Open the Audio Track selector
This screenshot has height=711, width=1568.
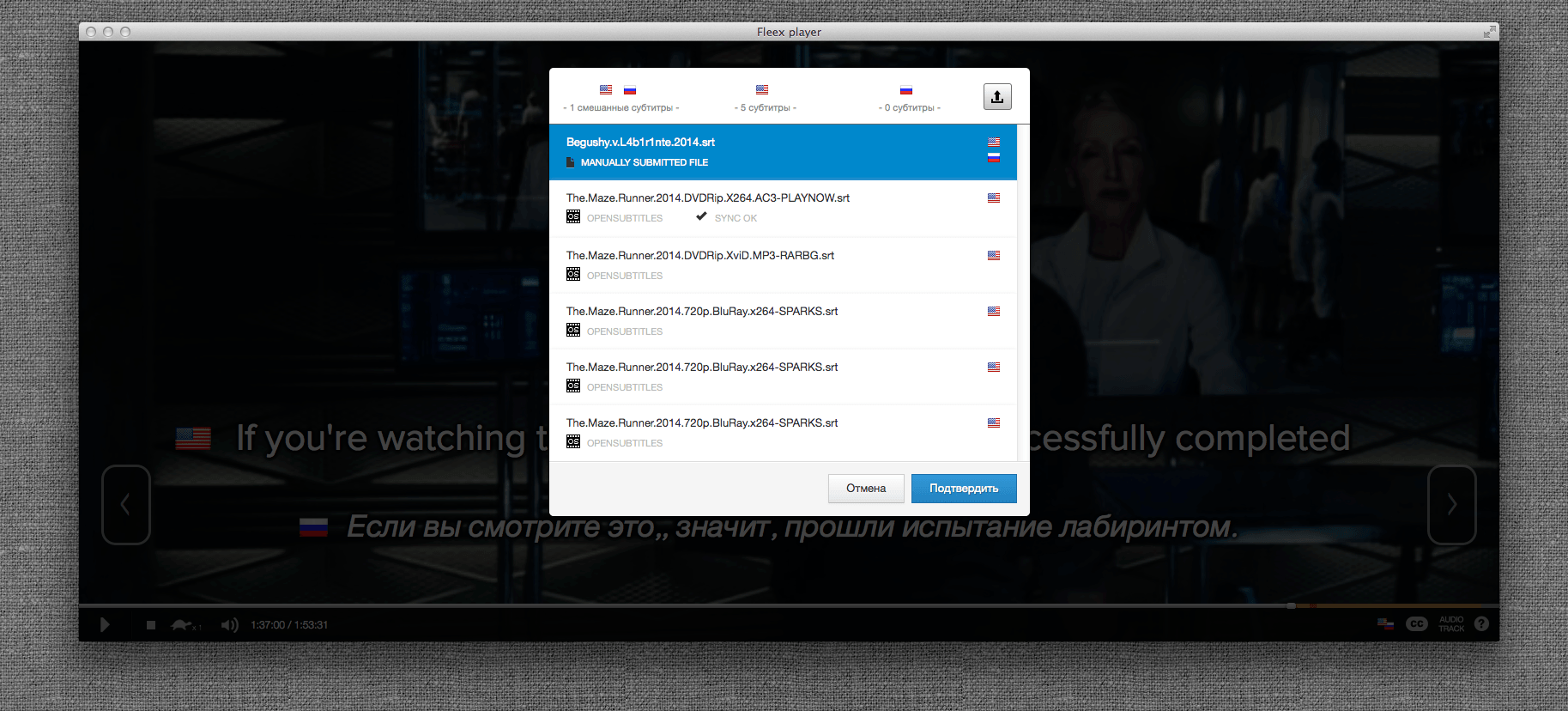1451,624
